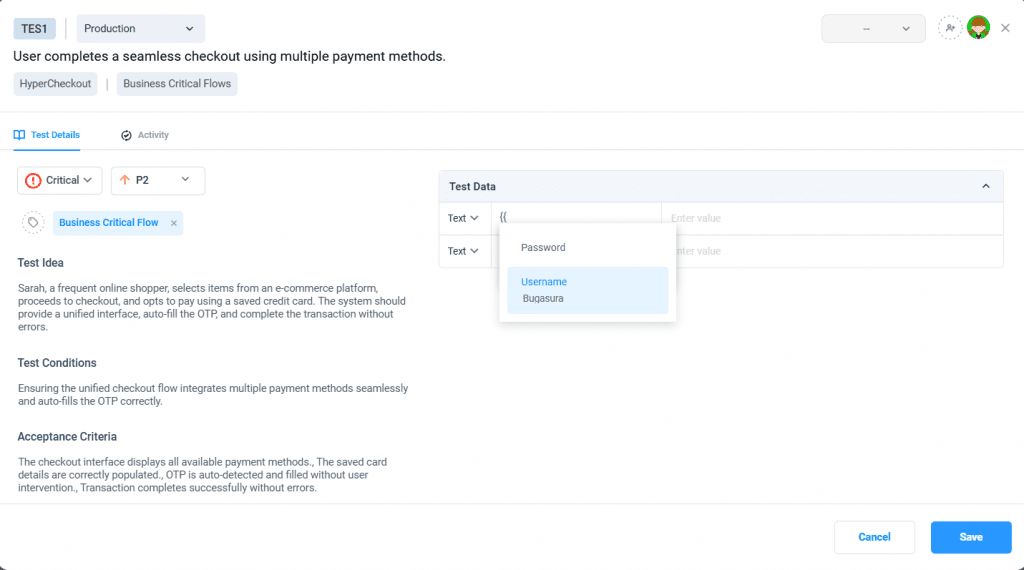Viewport: 1024px width, 570px height.
Task: Click the orange P2 priority arrow icon
Action: [x=125, y=181]
